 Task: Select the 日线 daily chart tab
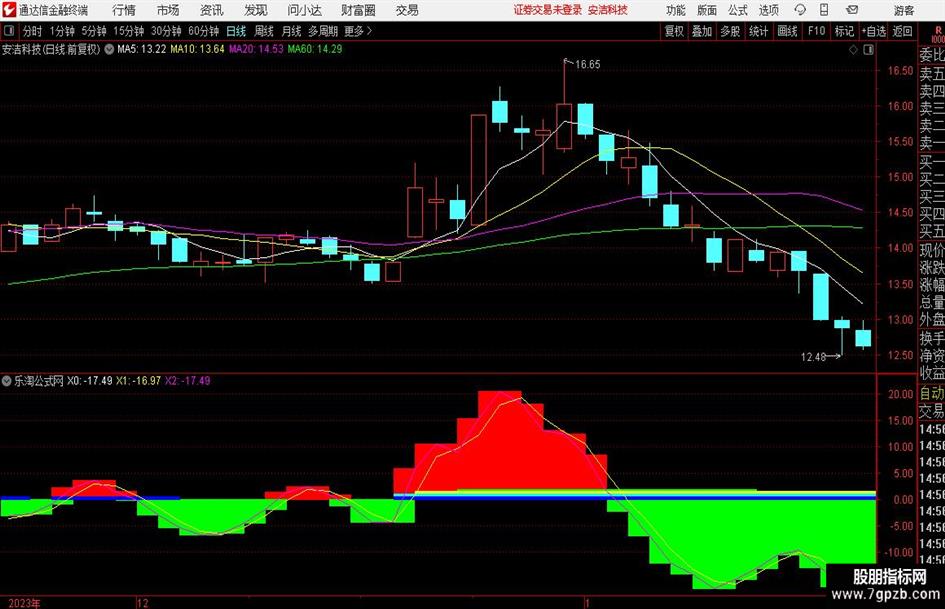pyautogui.click(x=236, y=31)
